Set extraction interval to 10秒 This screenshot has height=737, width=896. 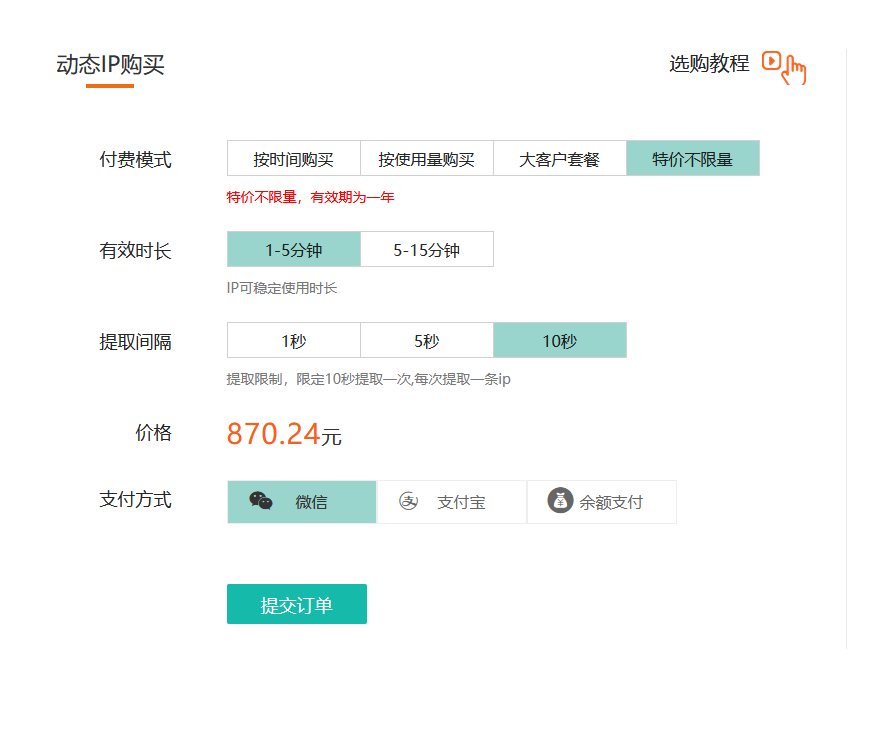pyautogui.click(x=559, y=341)
